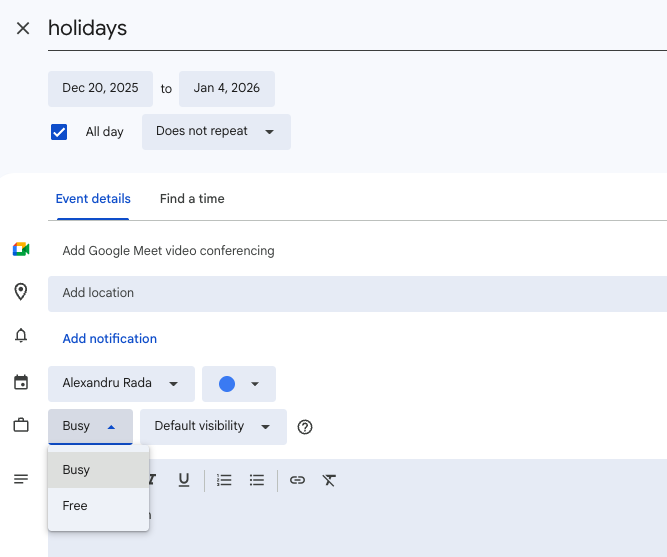Uncheck the All day checkbox
Image resolution: width=667 pixels, height=557 pixels.
tap(59, 132)
